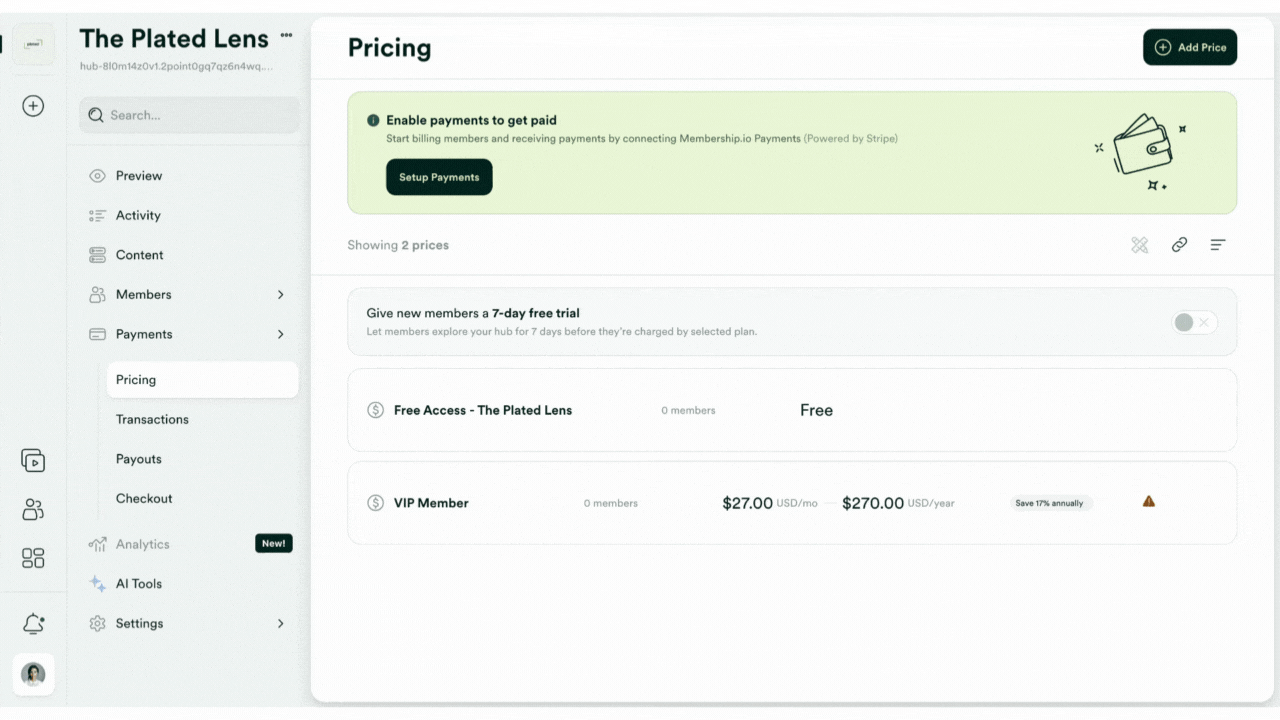Click '0 members' on Free Access row
1280x720 pixels.
point(688,411)
